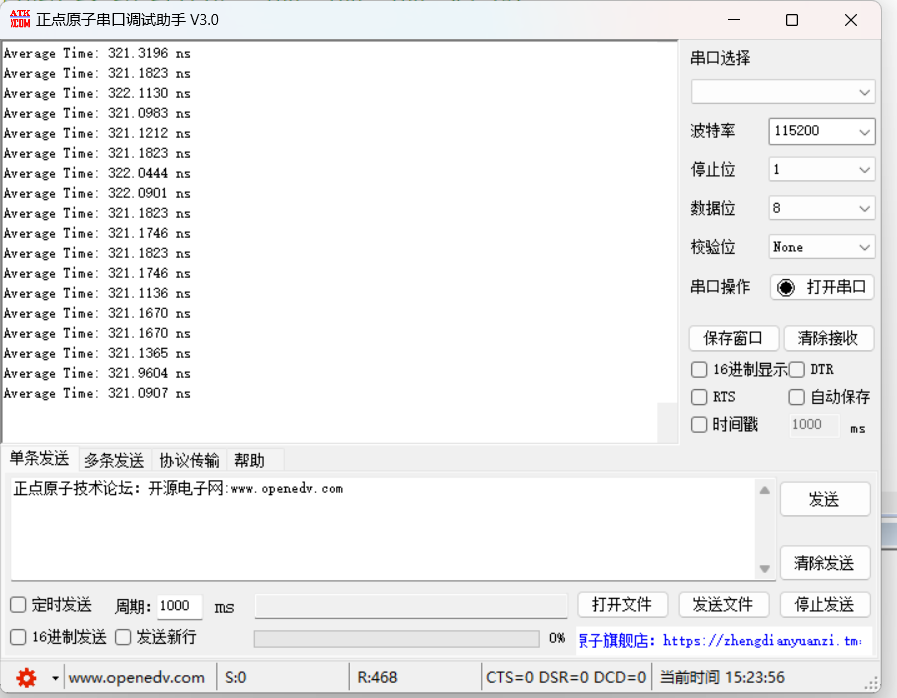The height and width of the screenshot is (698, 897).
Task: Click line 'Average Time: 321.9604 ns'
Action: (97, 374)
